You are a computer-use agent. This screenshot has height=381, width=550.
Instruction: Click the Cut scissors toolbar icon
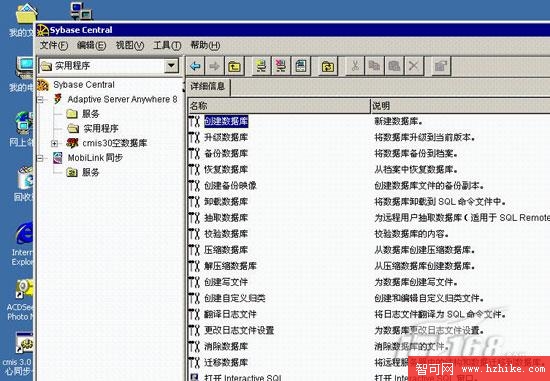pyautogui.click(x=355, y=66)
